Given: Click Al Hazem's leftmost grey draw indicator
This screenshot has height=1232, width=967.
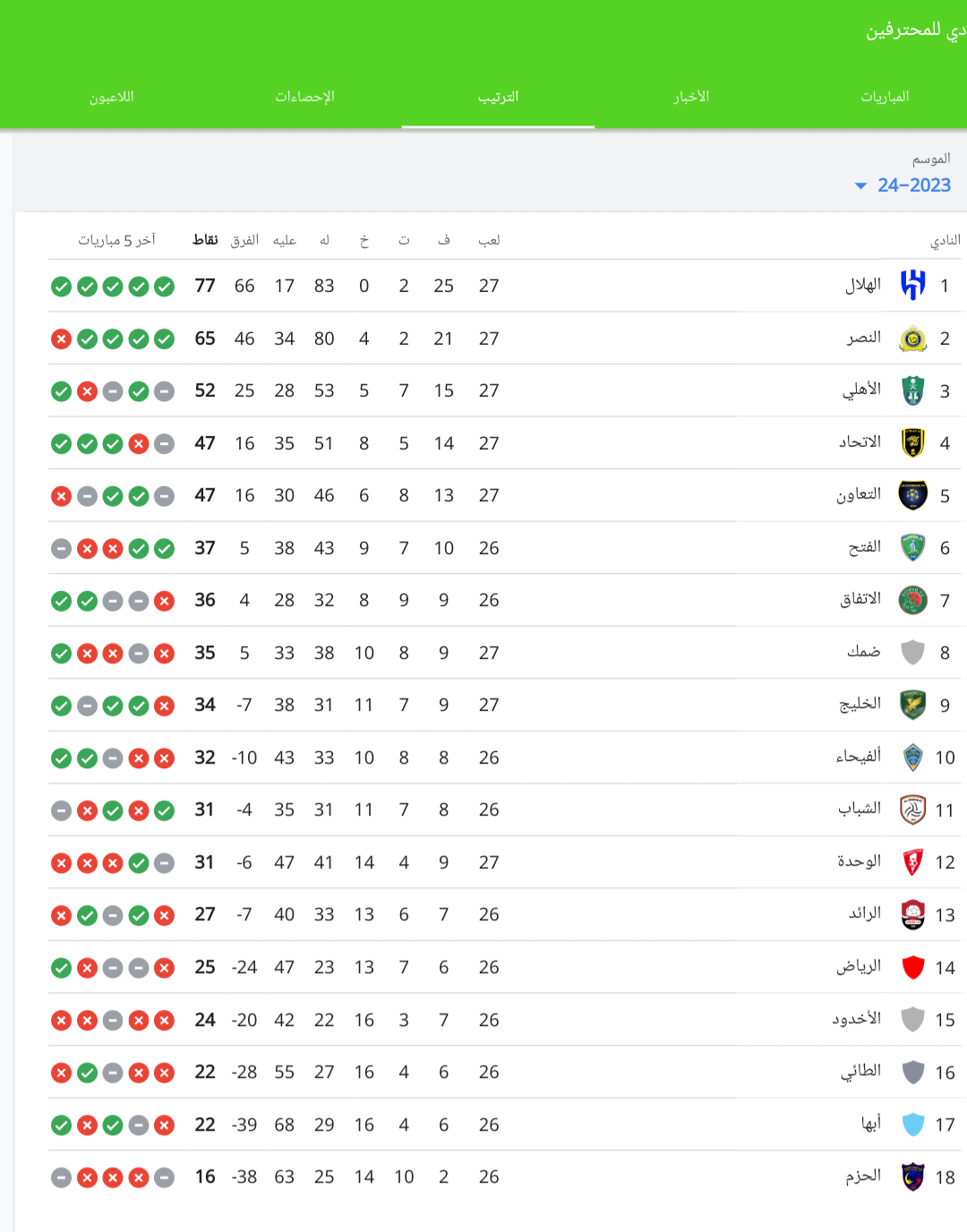Looking at the screenshot, I should 61,1176.
